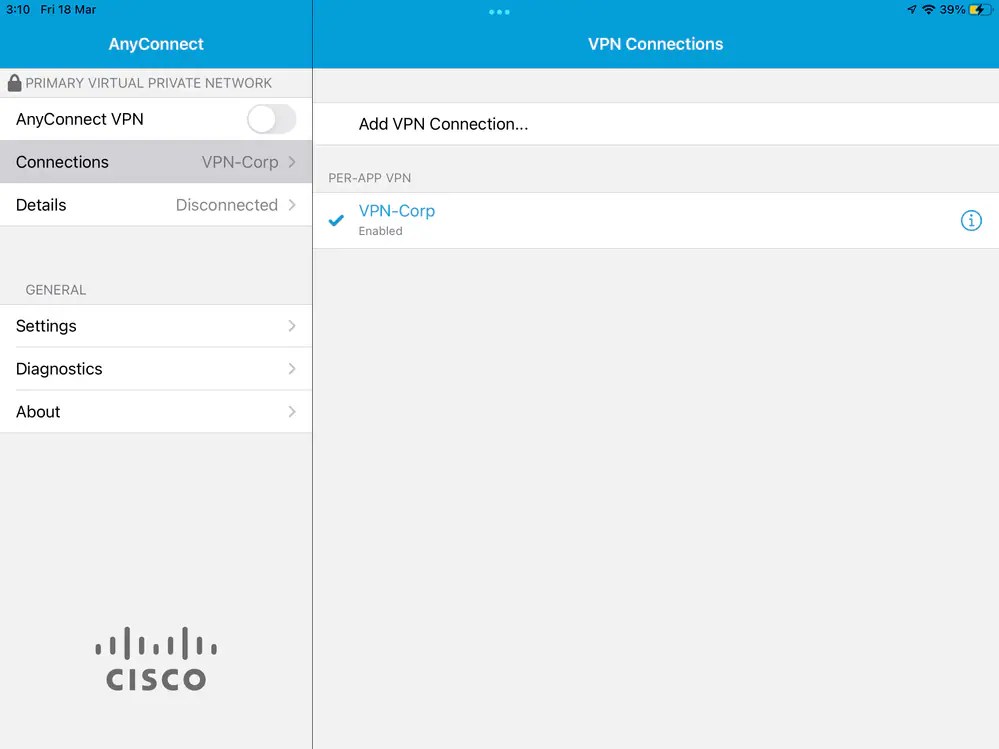The height and width of the screenshot is (749, 999).
Task: Tap the Details row showing Disconnected
Action: pos(155,205)
